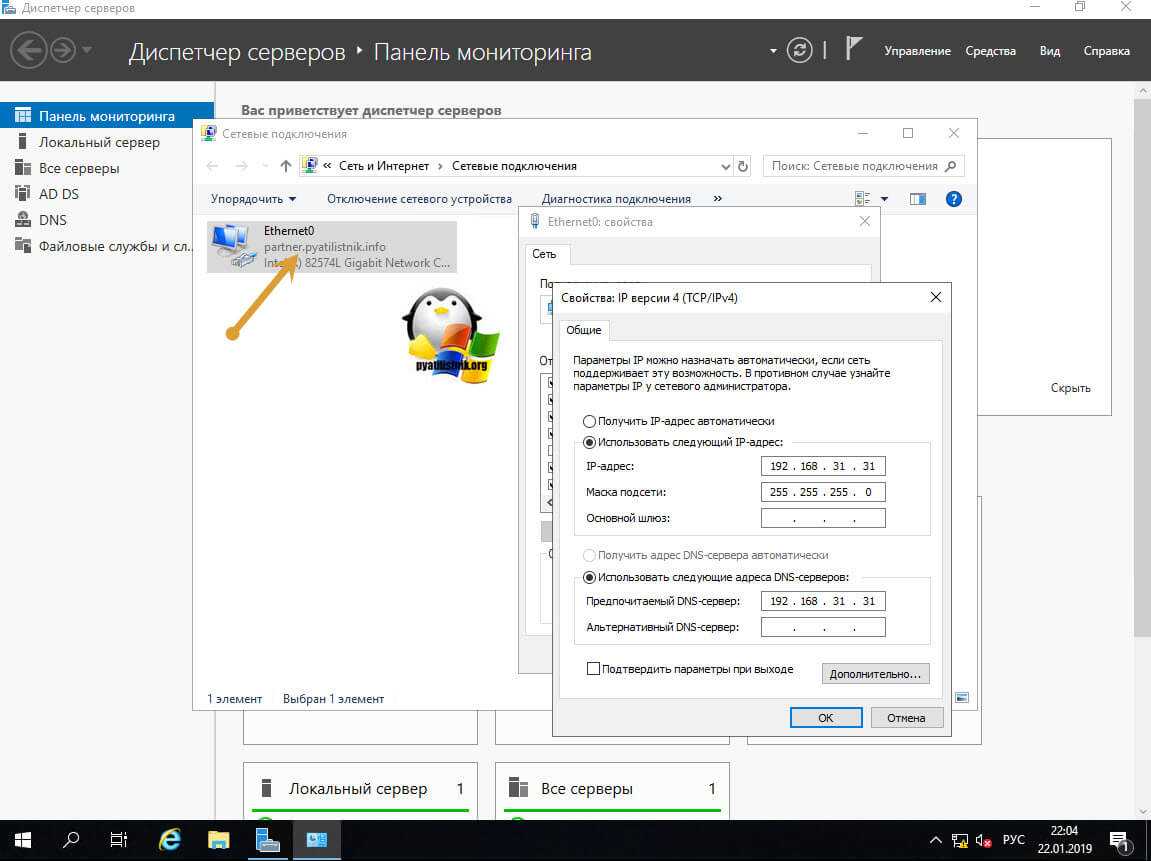Click the 'Дополнительно...' button
Viewport: 1151px width, 861px height.
(875, 674)
